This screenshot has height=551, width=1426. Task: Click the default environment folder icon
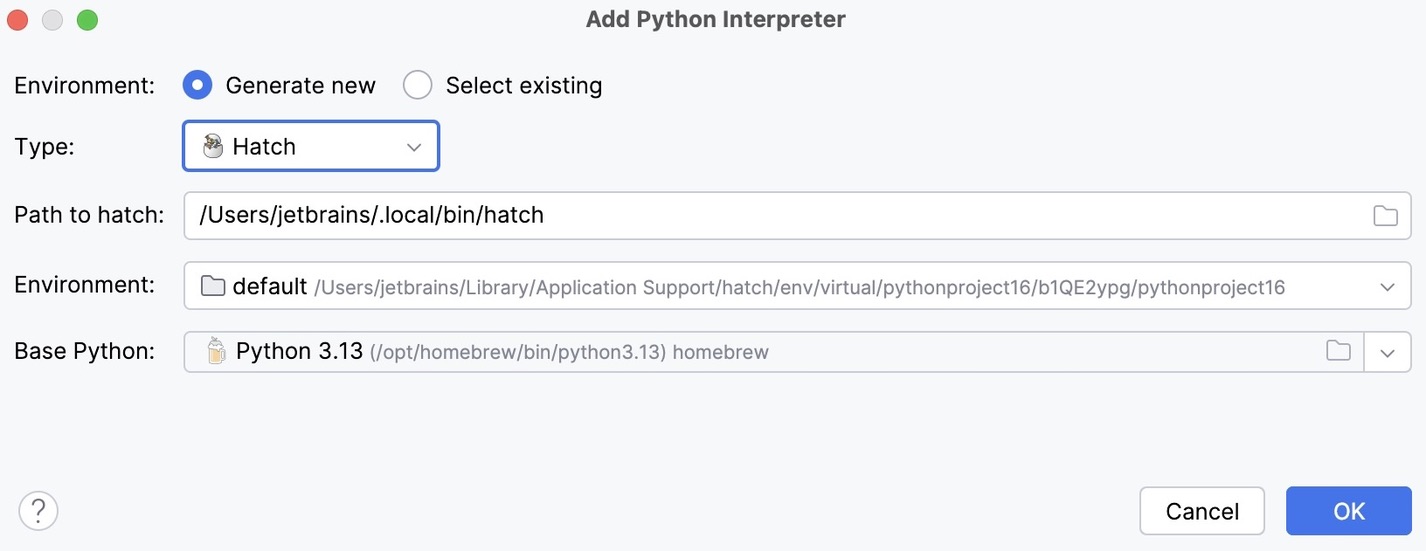(213, 287)
